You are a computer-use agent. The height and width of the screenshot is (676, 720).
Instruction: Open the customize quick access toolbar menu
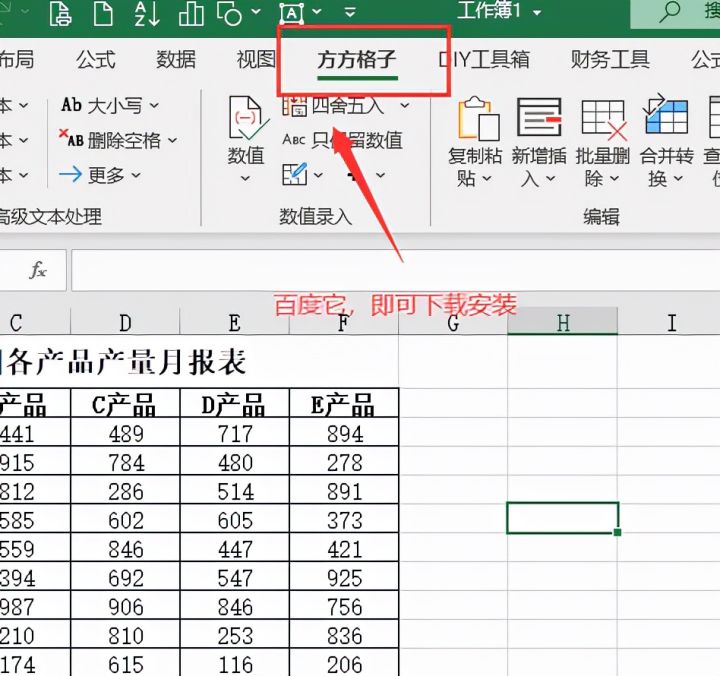point(350,11)
